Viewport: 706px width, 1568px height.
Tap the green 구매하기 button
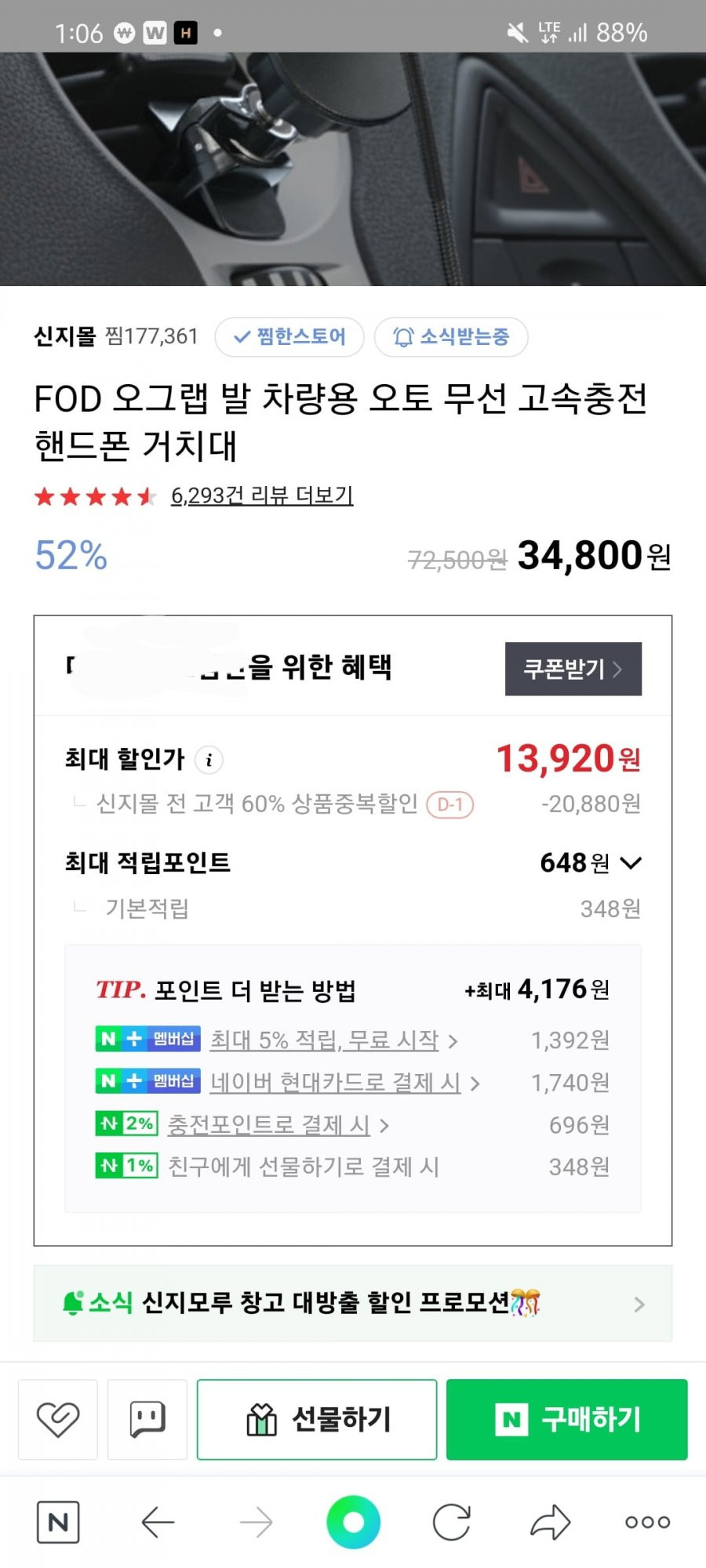567,1419
